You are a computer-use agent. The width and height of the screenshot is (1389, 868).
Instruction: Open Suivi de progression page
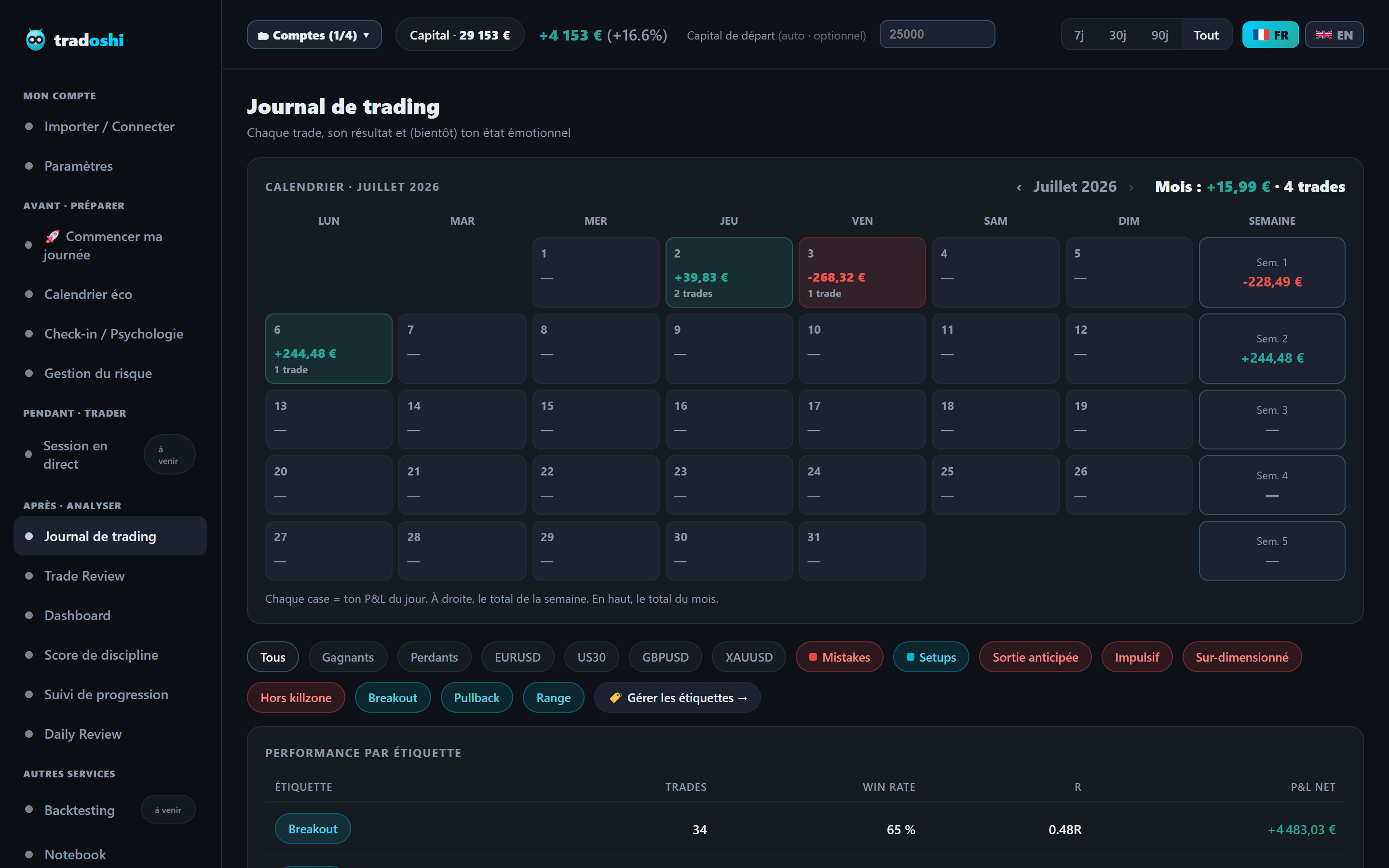point(110,694)
